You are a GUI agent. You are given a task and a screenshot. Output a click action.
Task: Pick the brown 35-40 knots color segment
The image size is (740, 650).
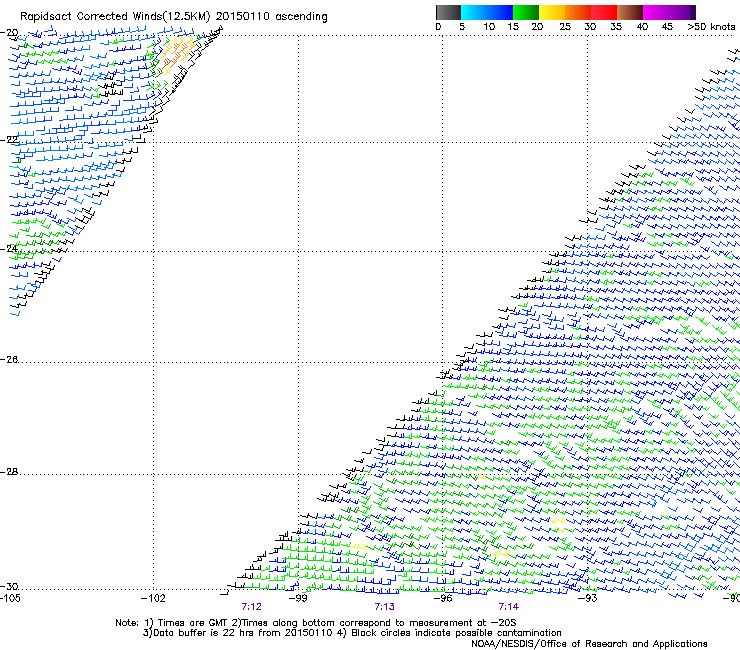[630, 13]
